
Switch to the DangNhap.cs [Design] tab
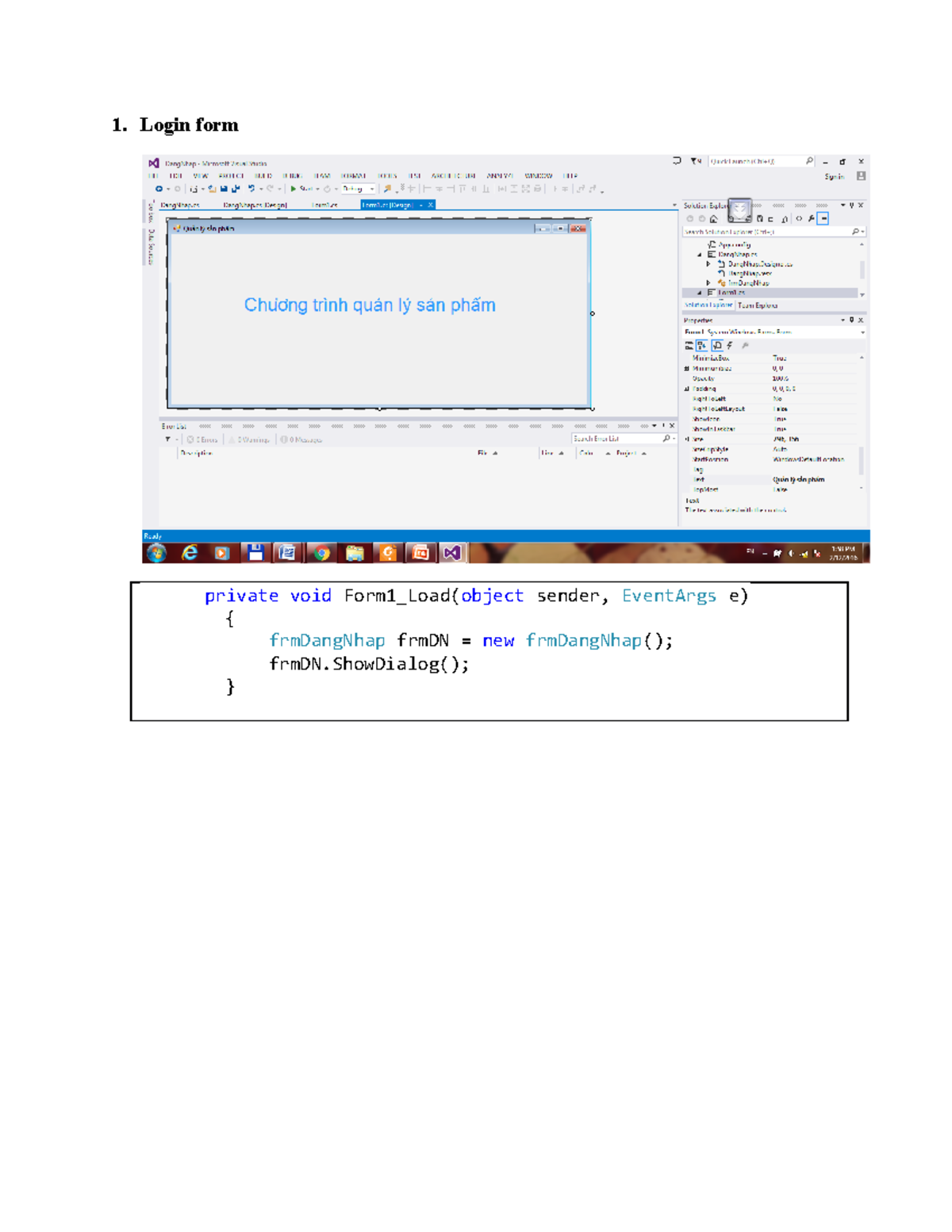click(x=255, y=205)
